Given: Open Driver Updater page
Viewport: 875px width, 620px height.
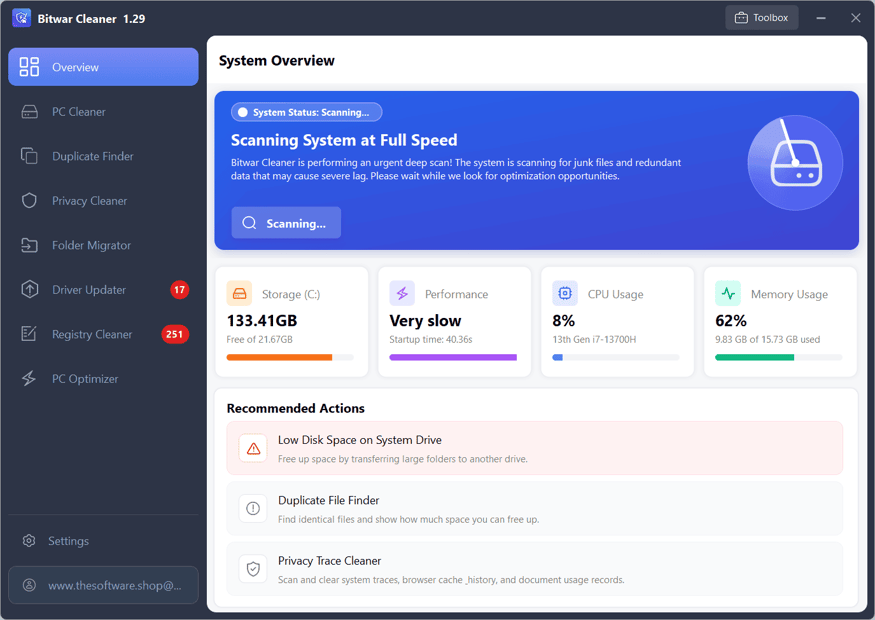Looking at the screenshot, I should [x=103, y=290].
